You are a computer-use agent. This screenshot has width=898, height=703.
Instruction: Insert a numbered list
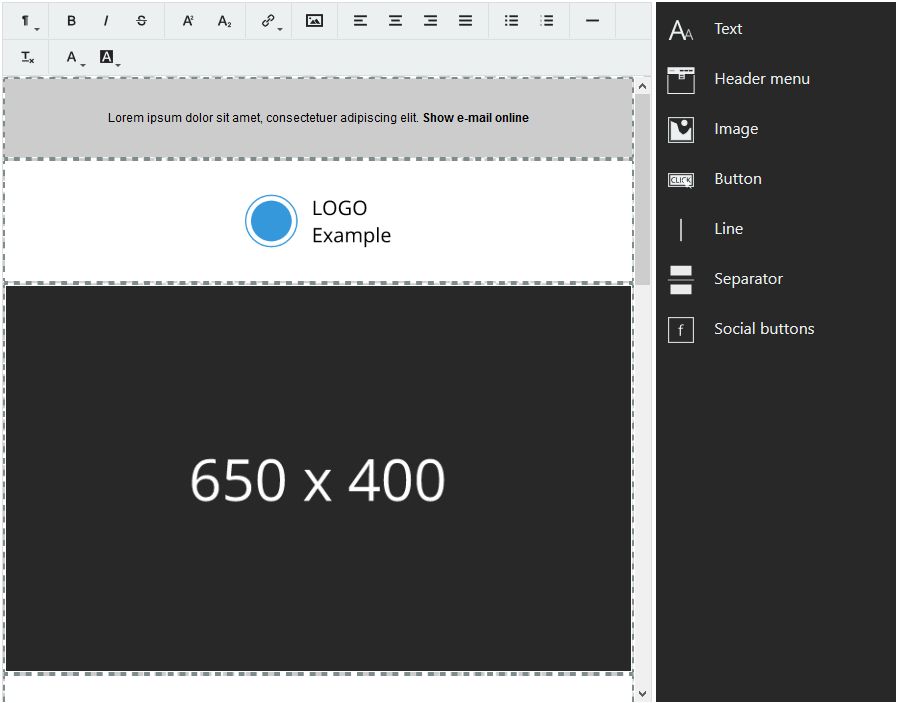[547, 21]
